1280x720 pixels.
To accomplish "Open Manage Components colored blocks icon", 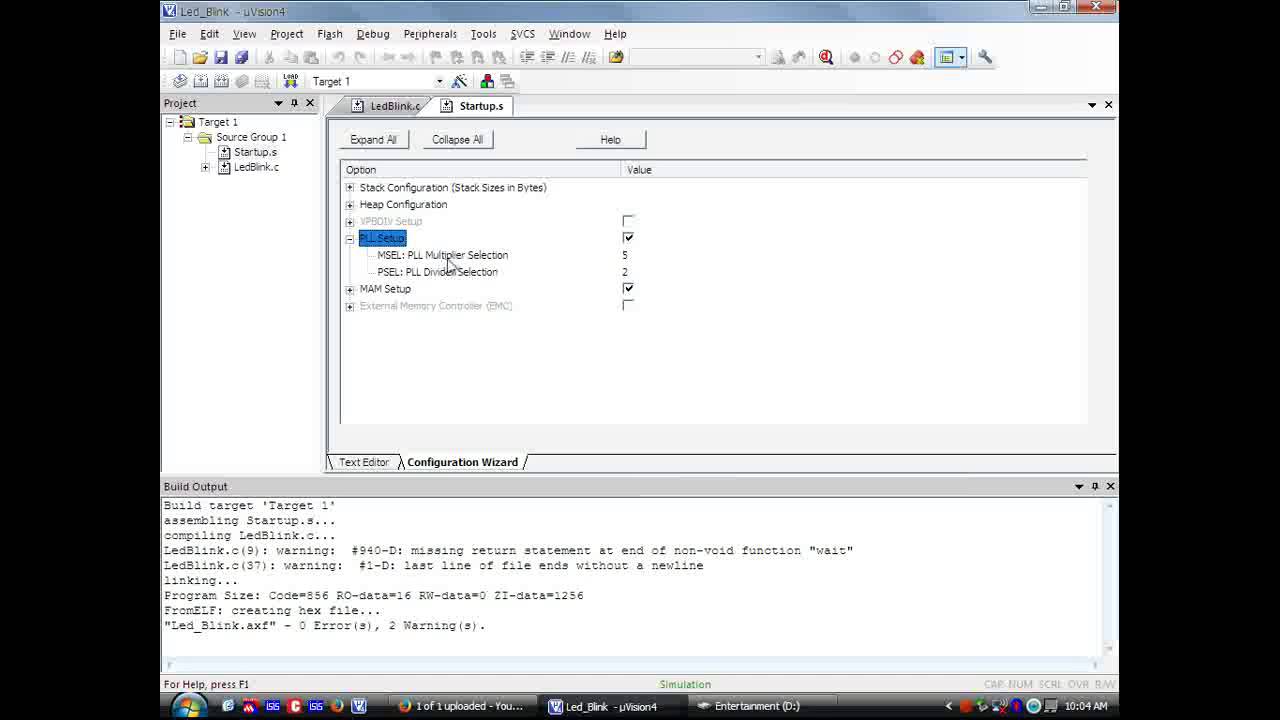I will (487, 81).
